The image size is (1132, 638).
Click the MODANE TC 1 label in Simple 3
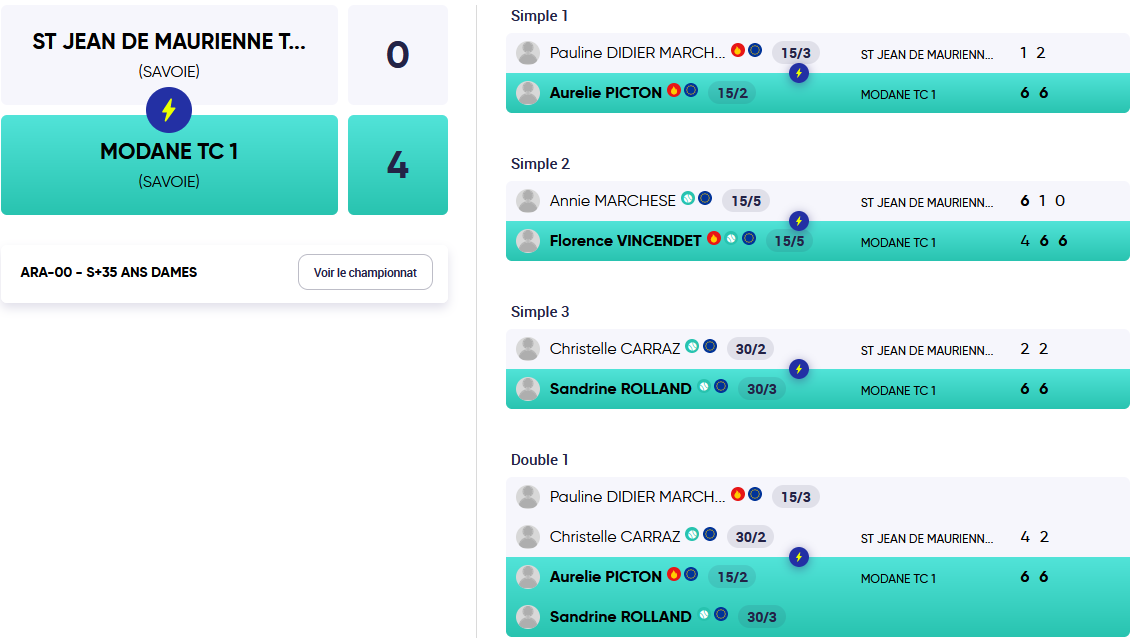click(x=898, y=390)
